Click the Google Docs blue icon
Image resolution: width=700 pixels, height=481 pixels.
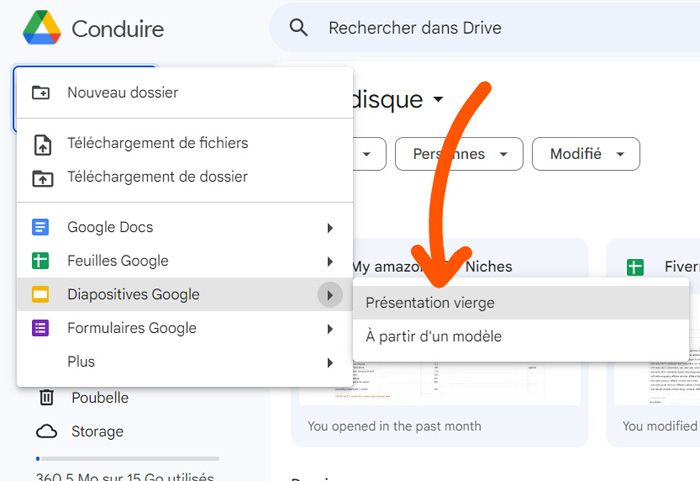point(40,227)
